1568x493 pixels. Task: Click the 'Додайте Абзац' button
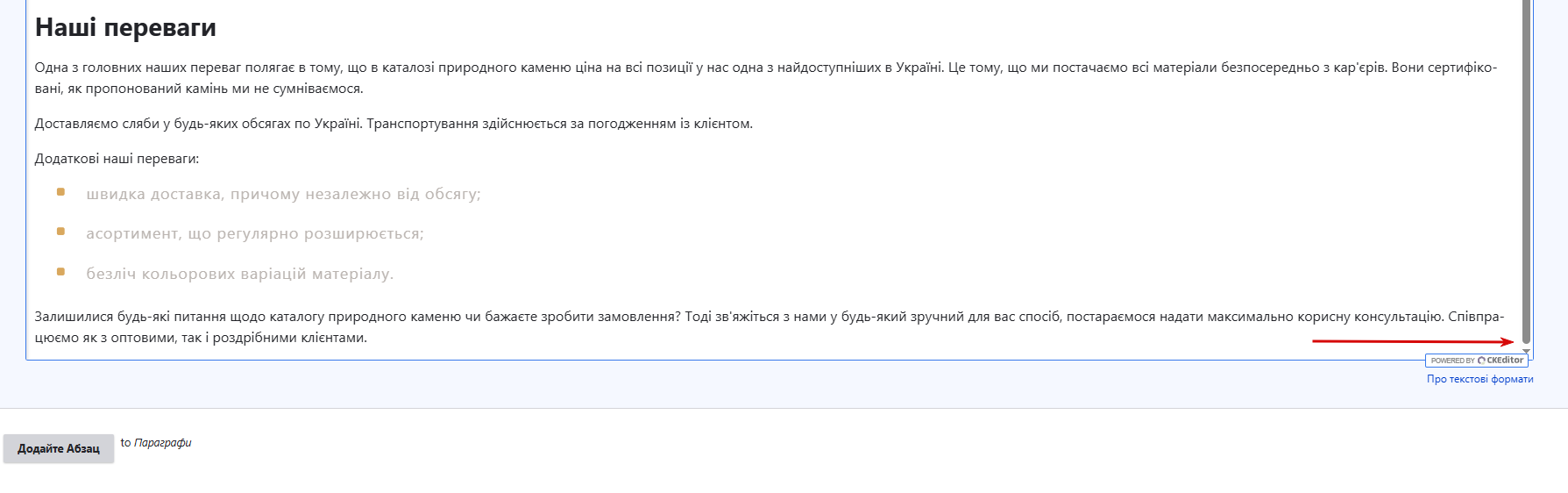coord(59,448)
